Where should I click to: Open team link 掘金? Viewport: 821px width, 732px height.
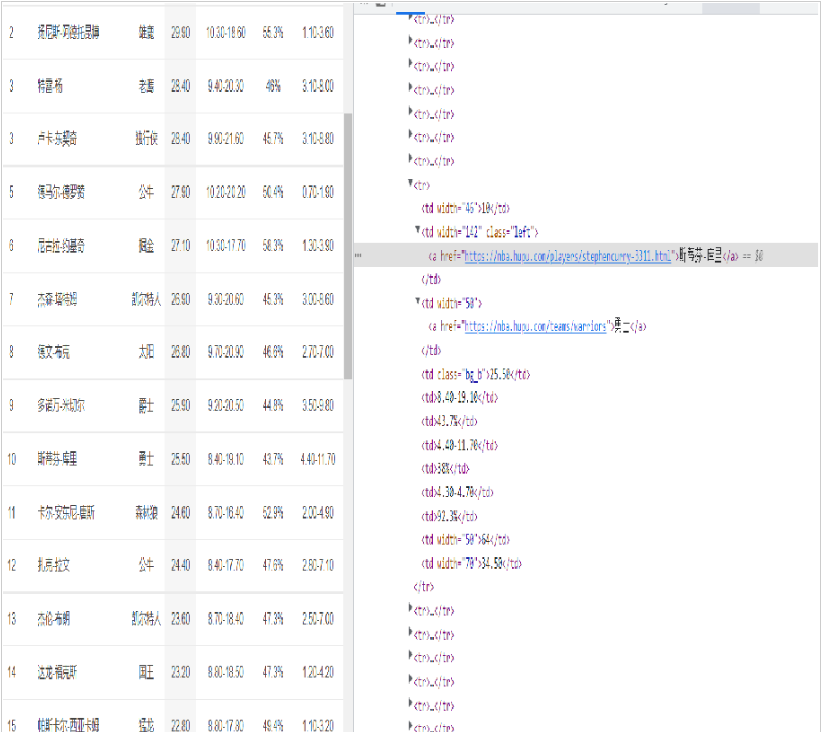[147, 246]
